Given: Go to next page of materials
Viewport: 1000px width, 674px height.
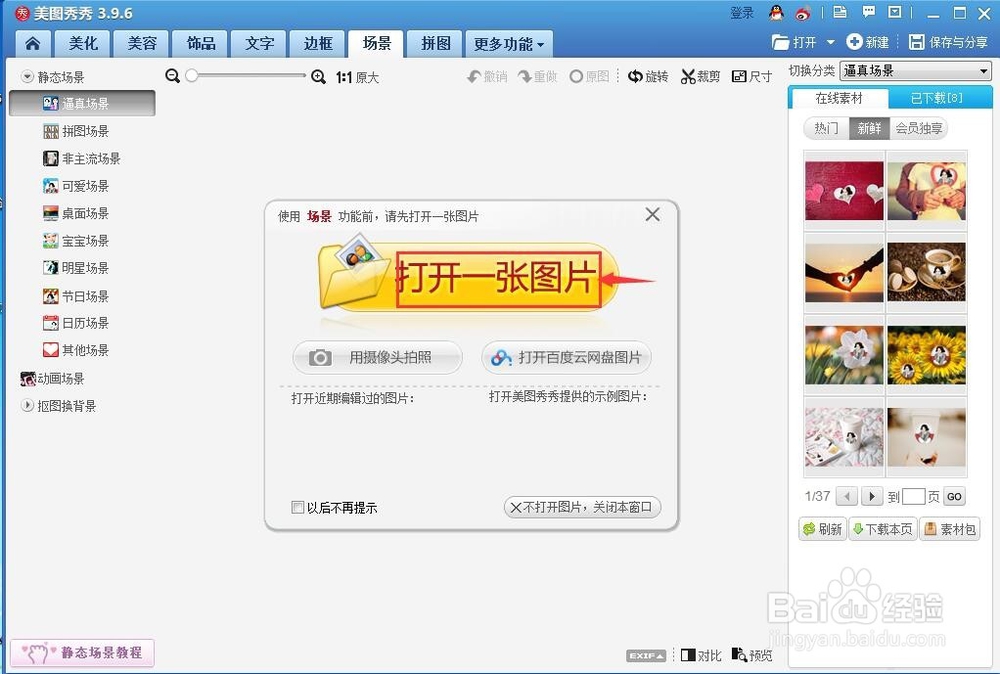Looking at the screenshot, I should (872, 495).
